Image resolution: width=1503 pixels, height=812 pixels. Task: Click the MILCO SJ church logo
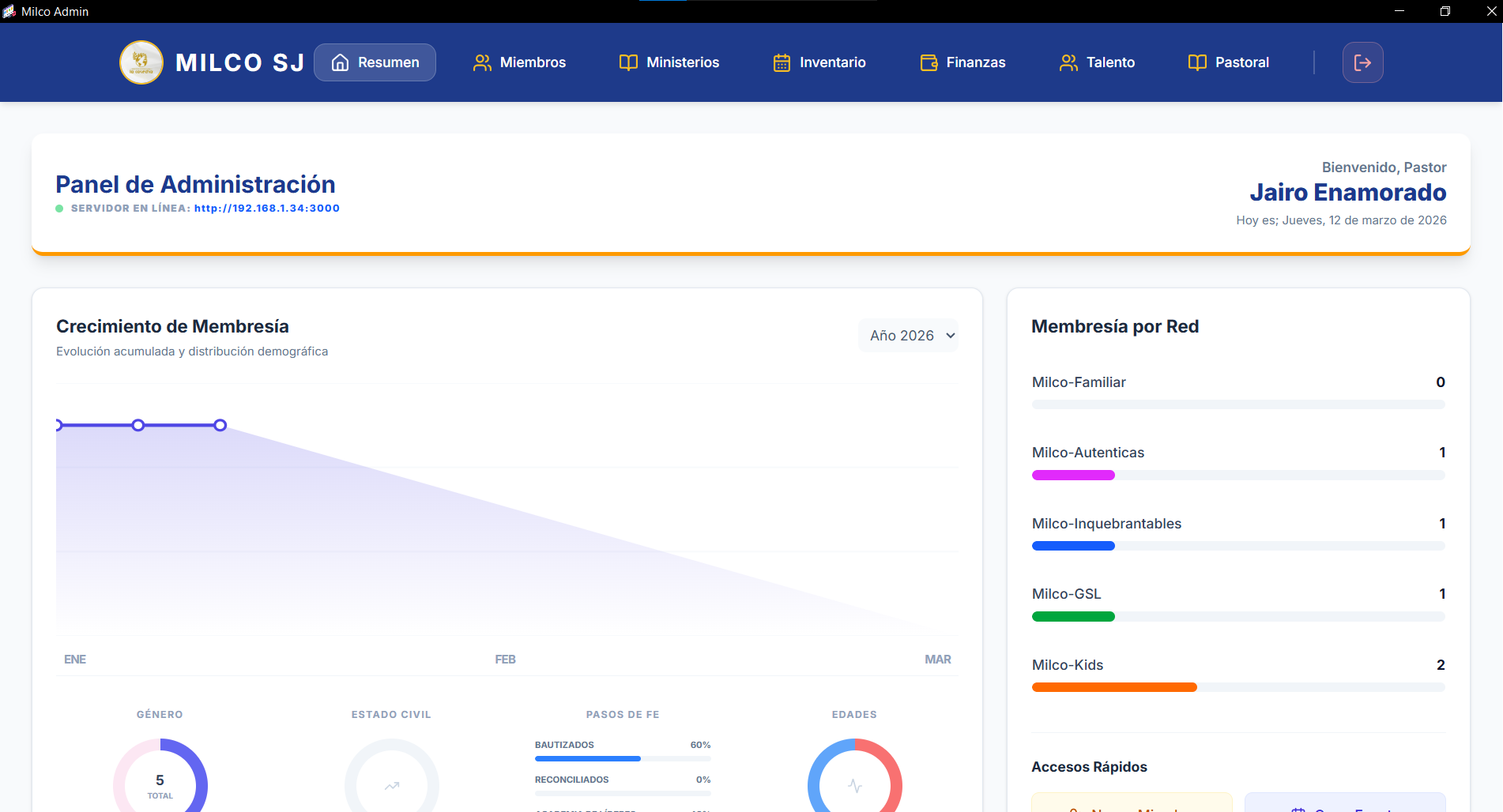point(141,62)
